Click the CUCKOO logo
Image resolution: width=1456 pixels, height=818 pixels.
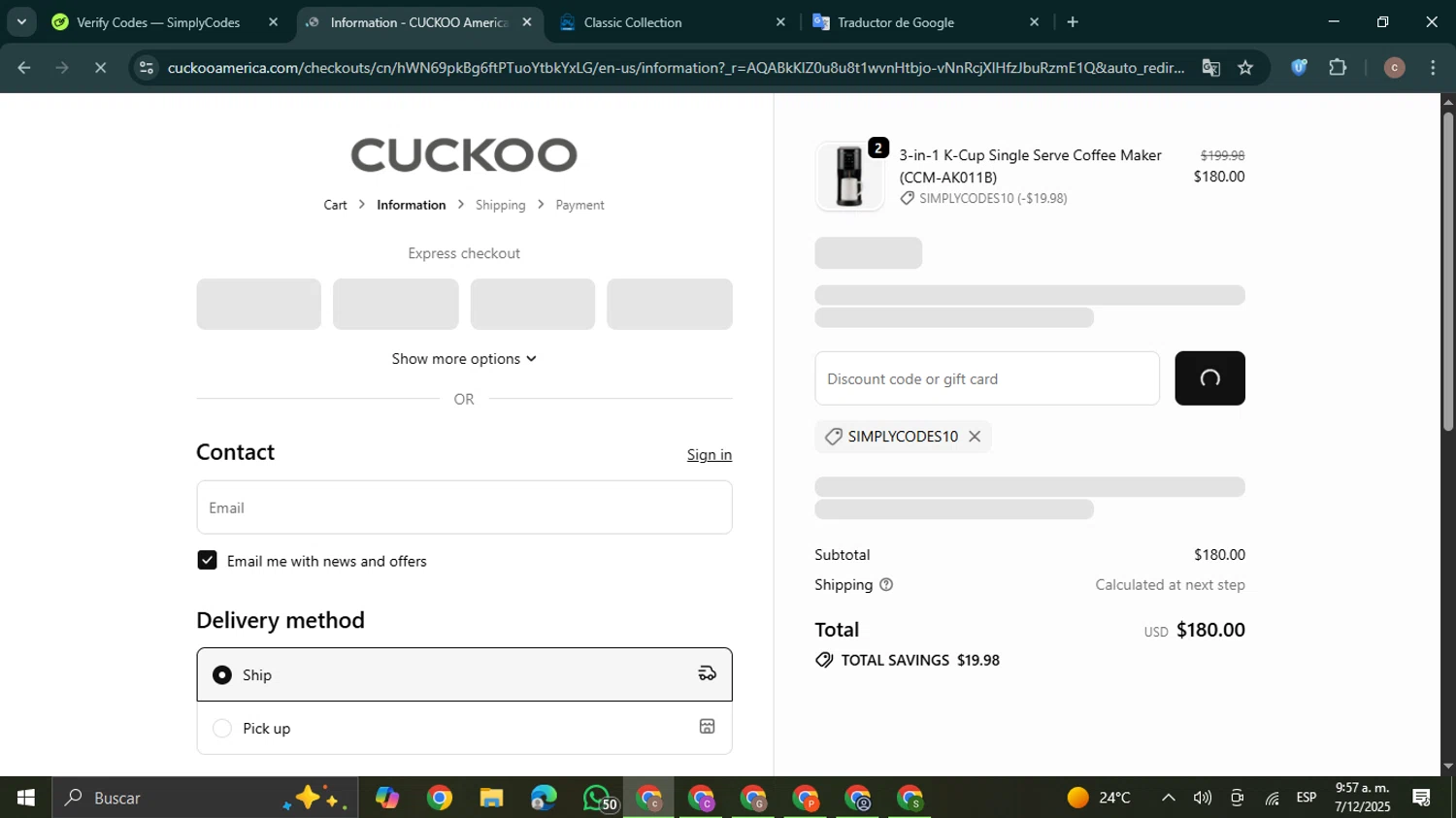coord(464,155)
